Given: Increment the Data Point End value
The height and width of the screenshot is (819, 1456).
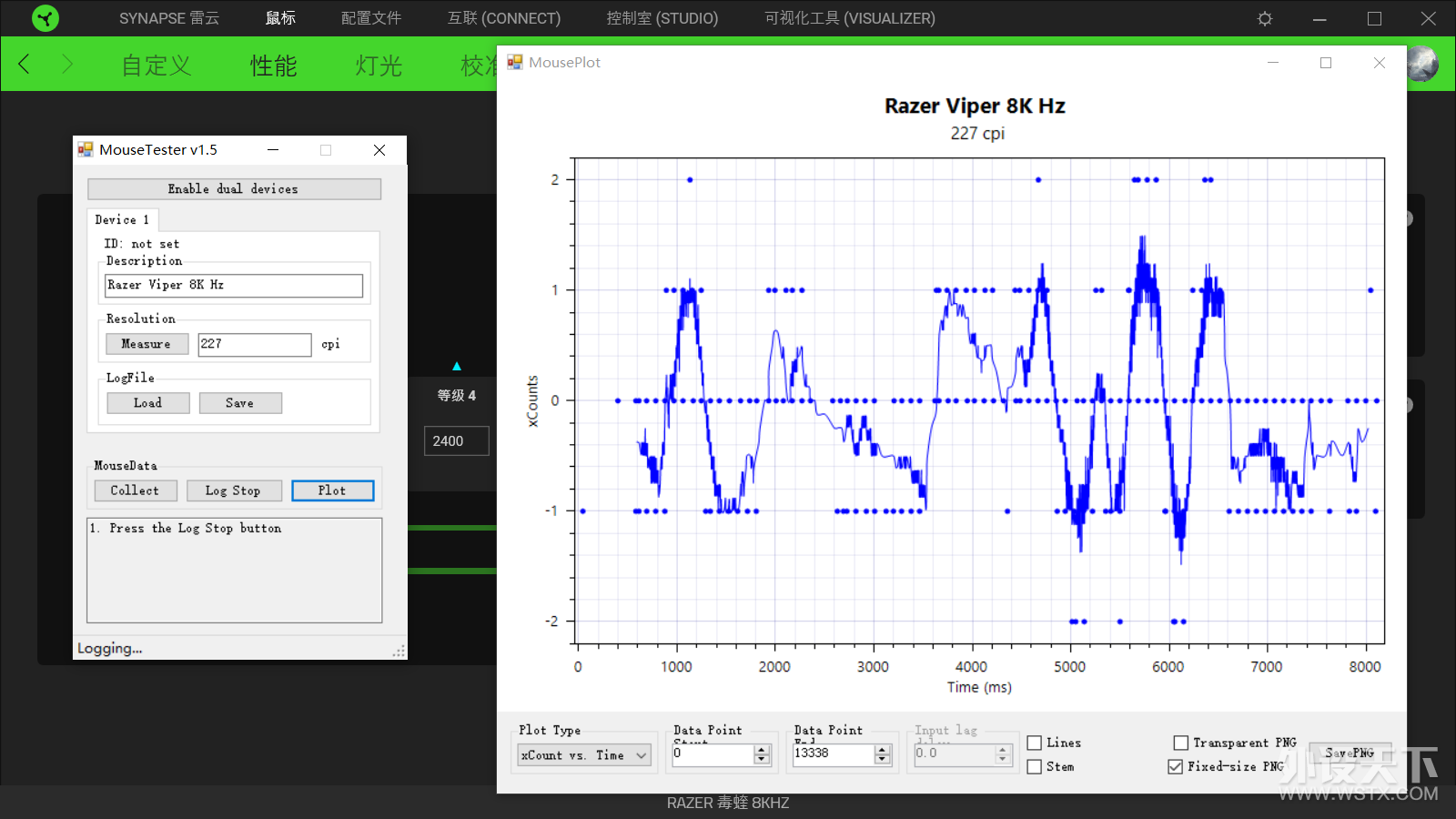Looking at the screenshot, I should 883,750.
